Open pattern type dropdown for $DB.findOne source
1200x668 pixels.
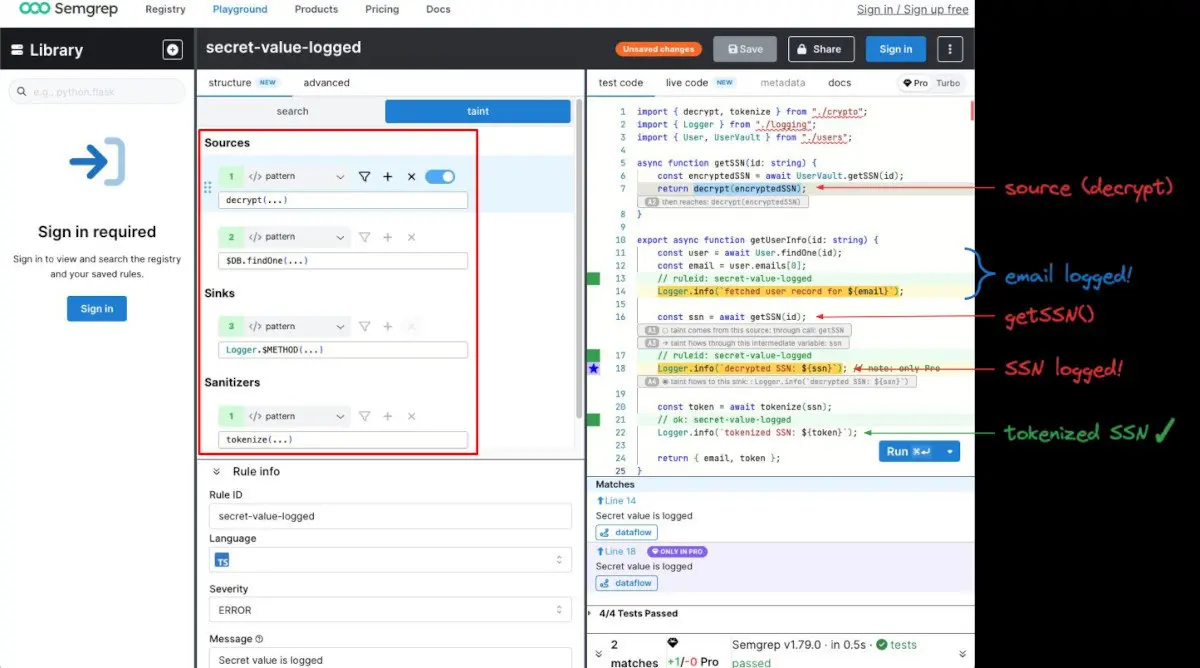(x=297, y=237)
